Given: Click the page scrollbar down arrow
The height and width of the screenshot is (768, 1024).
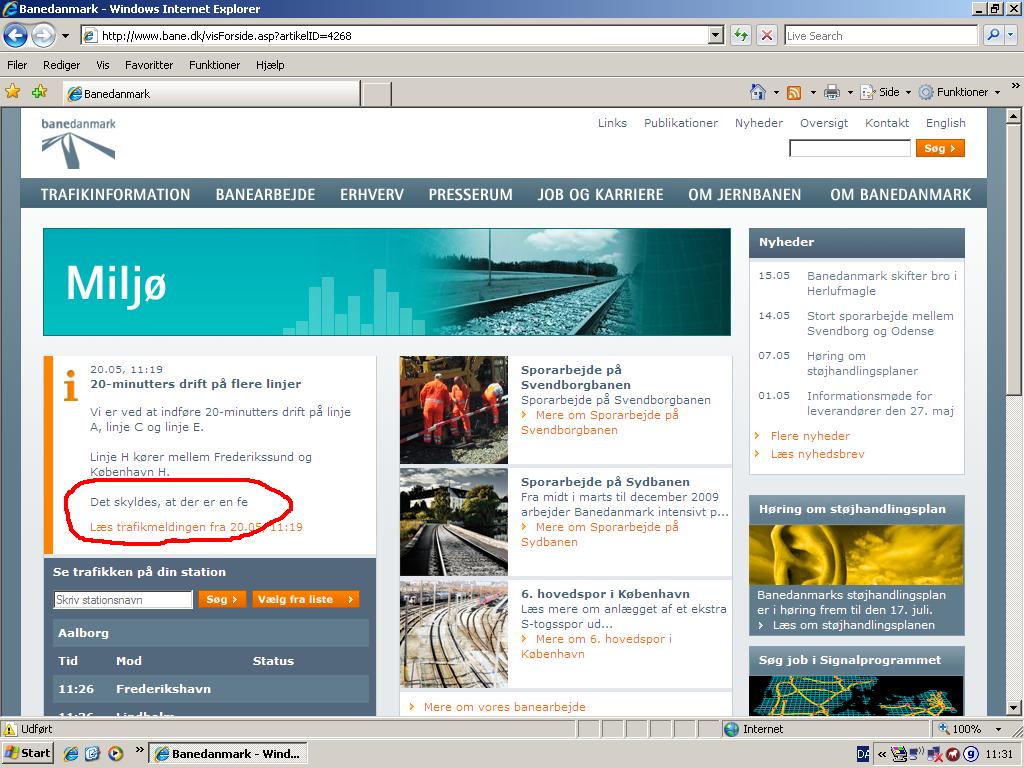Looking at the screenshot, I should pos(1013,707).
